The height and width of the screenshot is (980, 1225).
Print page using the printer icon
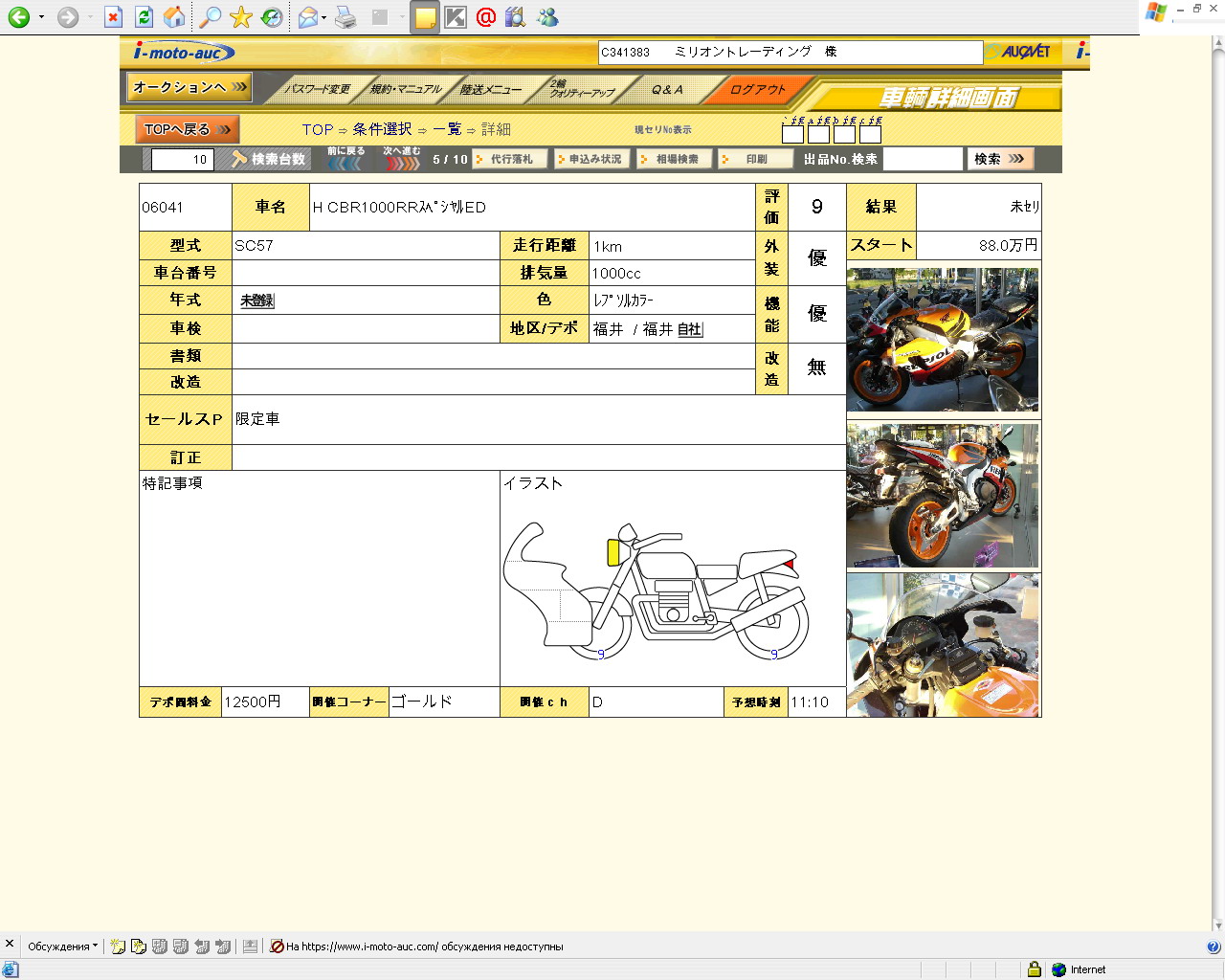346,17
